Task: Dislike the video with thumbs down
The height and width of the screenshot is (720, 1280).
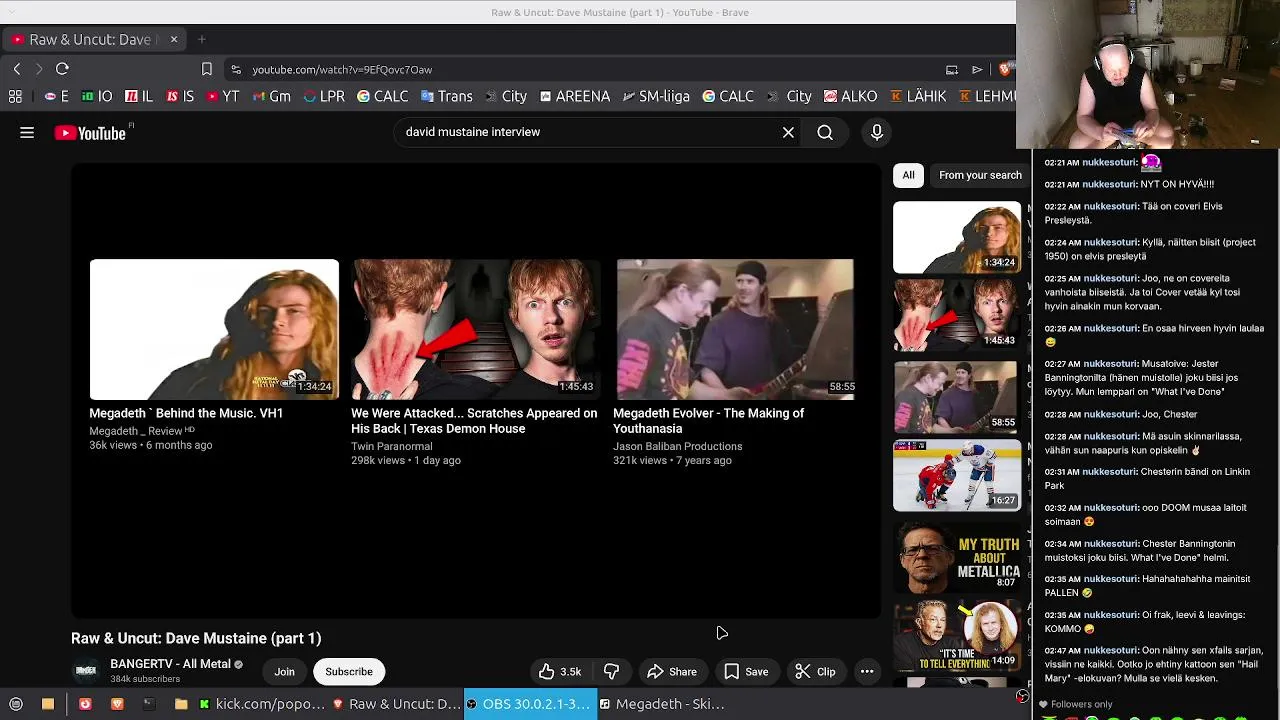Action: click(x=611, y=672)
